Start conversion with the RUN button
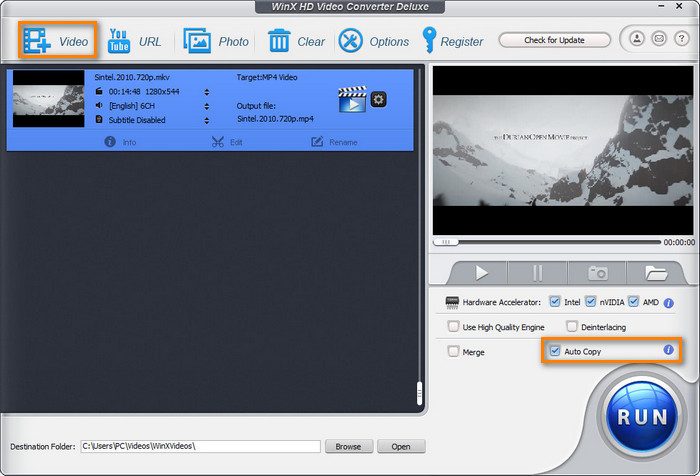Screen dimensions: 700x476 point(642,416)
